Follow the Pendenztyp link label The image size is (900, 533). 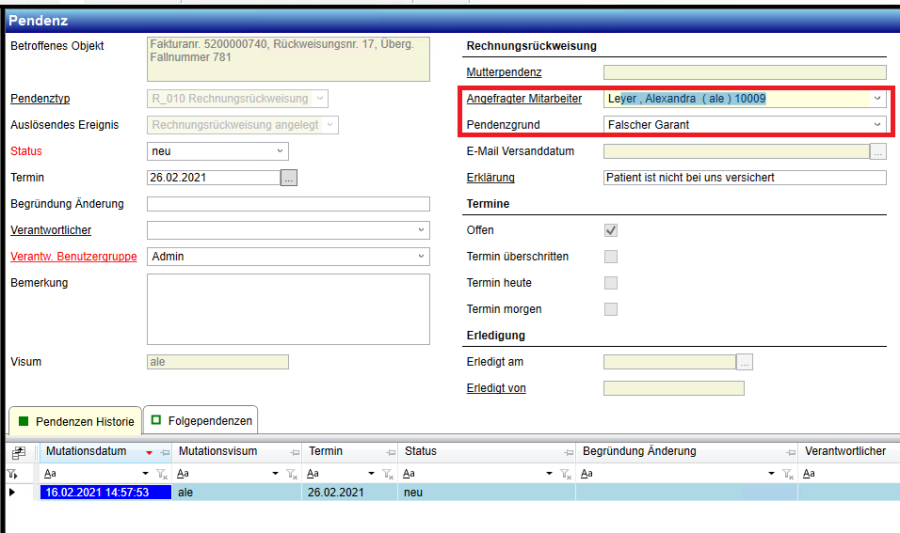[x=40, y=99]
